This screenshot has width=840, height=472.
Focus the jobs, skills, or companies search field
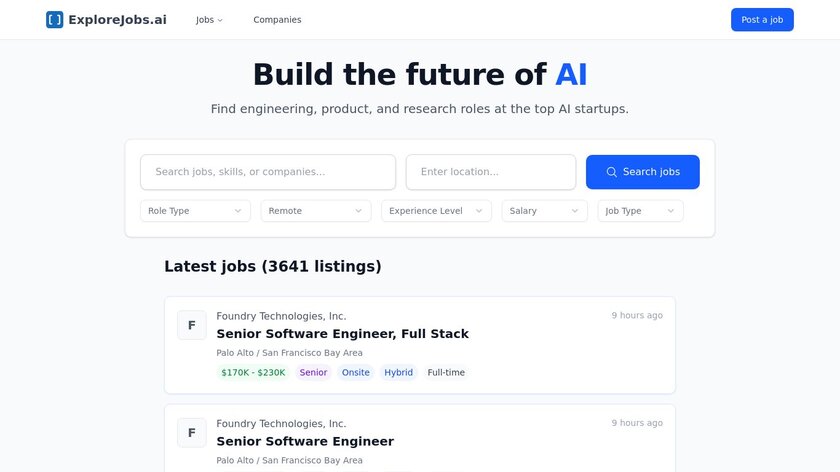click(x=268, y=172)
